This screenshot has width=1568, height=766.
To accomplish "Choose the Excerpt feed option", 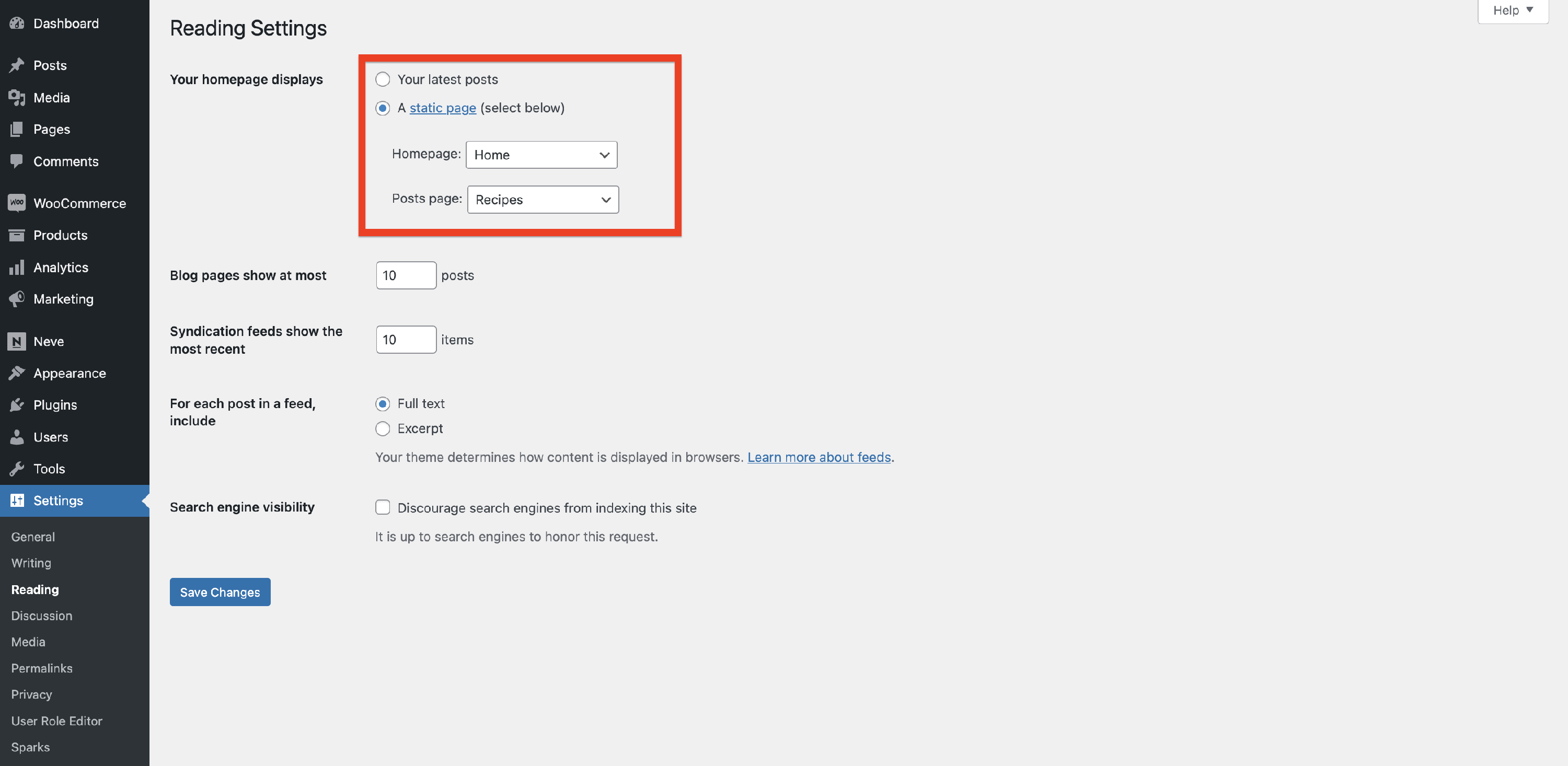I will pos(382,429).
